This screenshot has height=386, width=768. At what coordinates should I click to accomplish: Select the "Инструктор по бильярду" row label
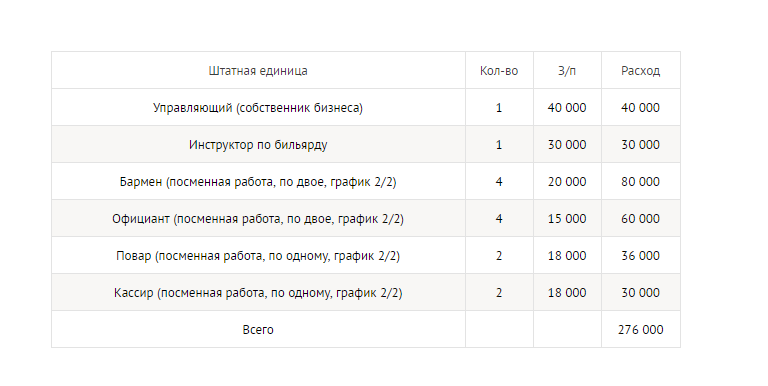258,145
